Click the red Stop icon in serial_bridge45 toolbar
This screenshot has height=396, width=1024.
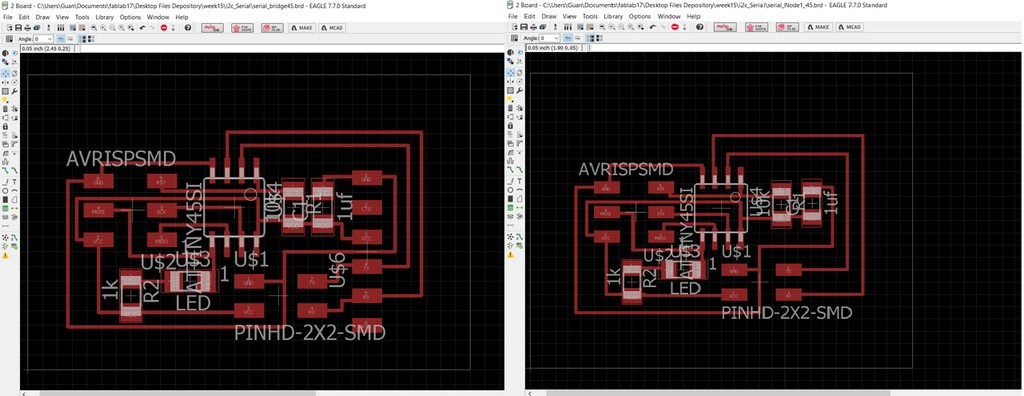coord(164,27)
